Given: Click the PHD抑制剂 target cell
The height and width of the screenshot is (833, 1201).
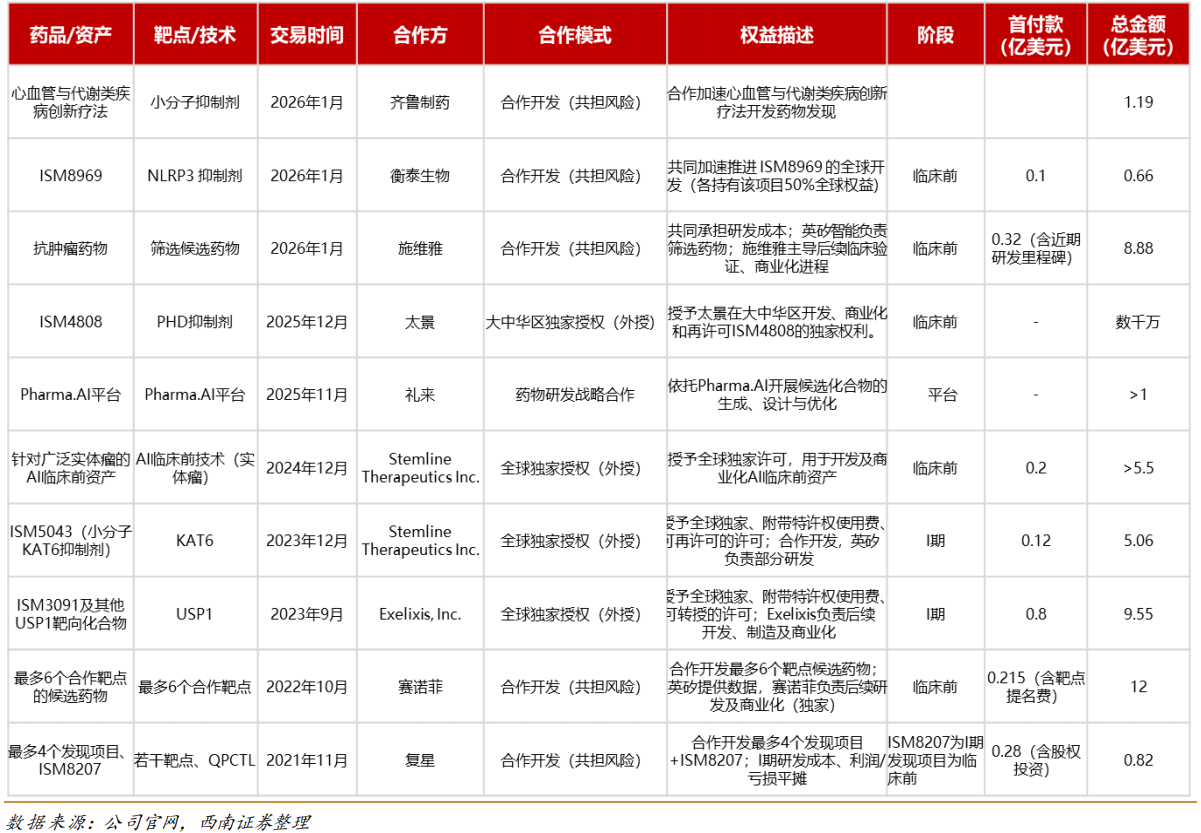Looking at the screenshot, I should click(x=195, y=322).
